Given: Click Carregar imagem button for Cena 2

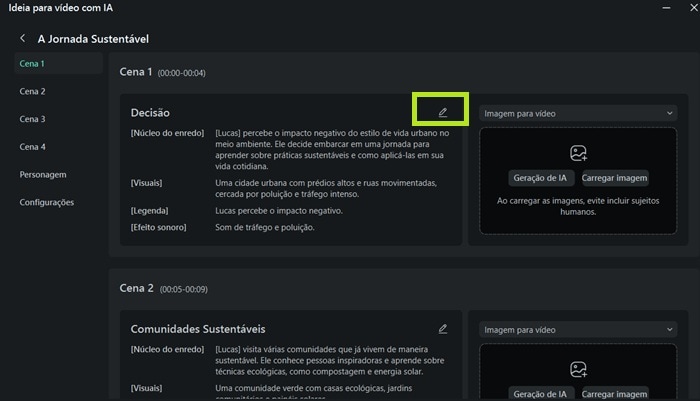Looking at the screenshot, I should point(614,393).
